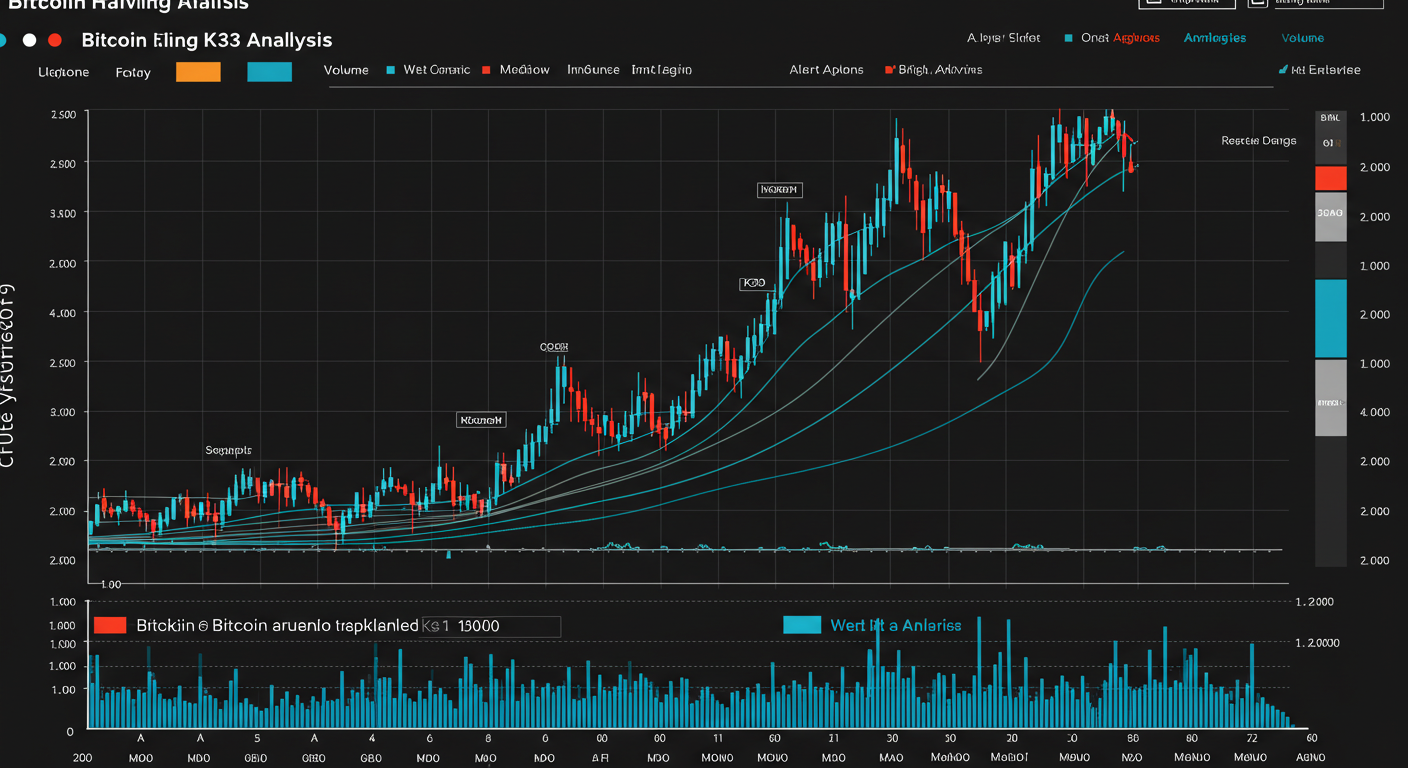Click the 'NKXRH' chart annotation box
This screenshot has width=1408, height=768.
click(x=779, y=189)
